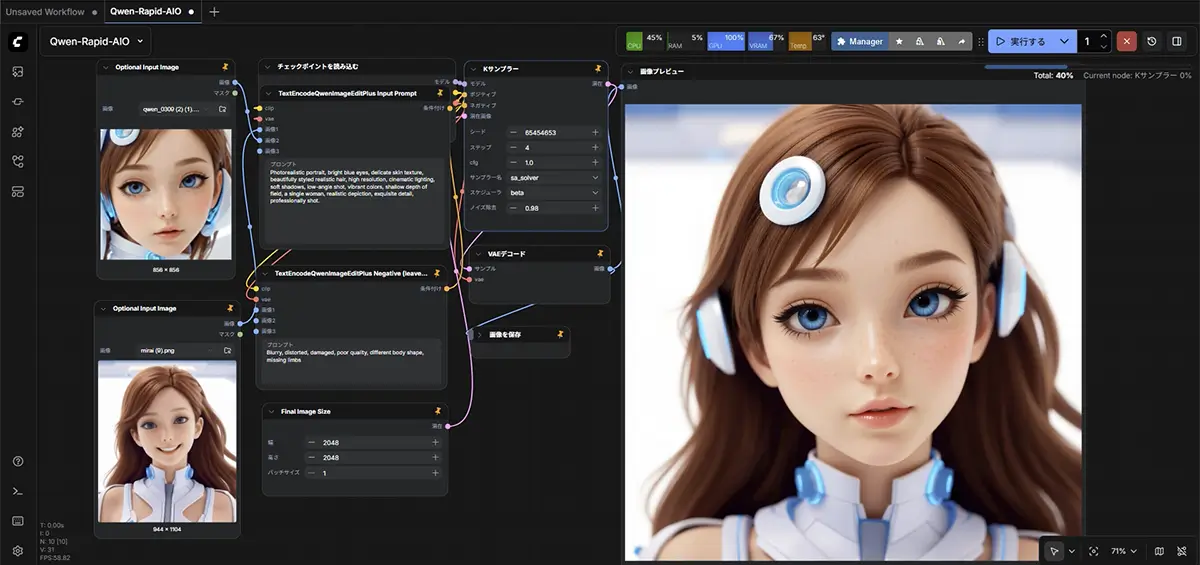Screen dimensions: 1200x565
Task: Collapse the Kサンプラー node
Action: (x=473, y=69)
